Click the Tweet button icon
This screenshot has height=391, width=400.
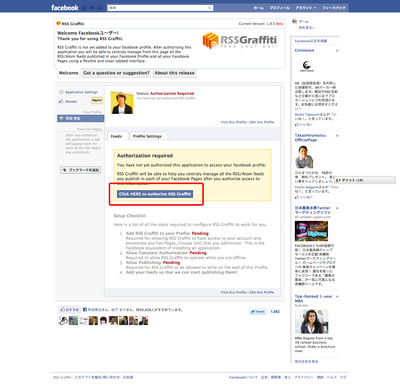(258, 312)
